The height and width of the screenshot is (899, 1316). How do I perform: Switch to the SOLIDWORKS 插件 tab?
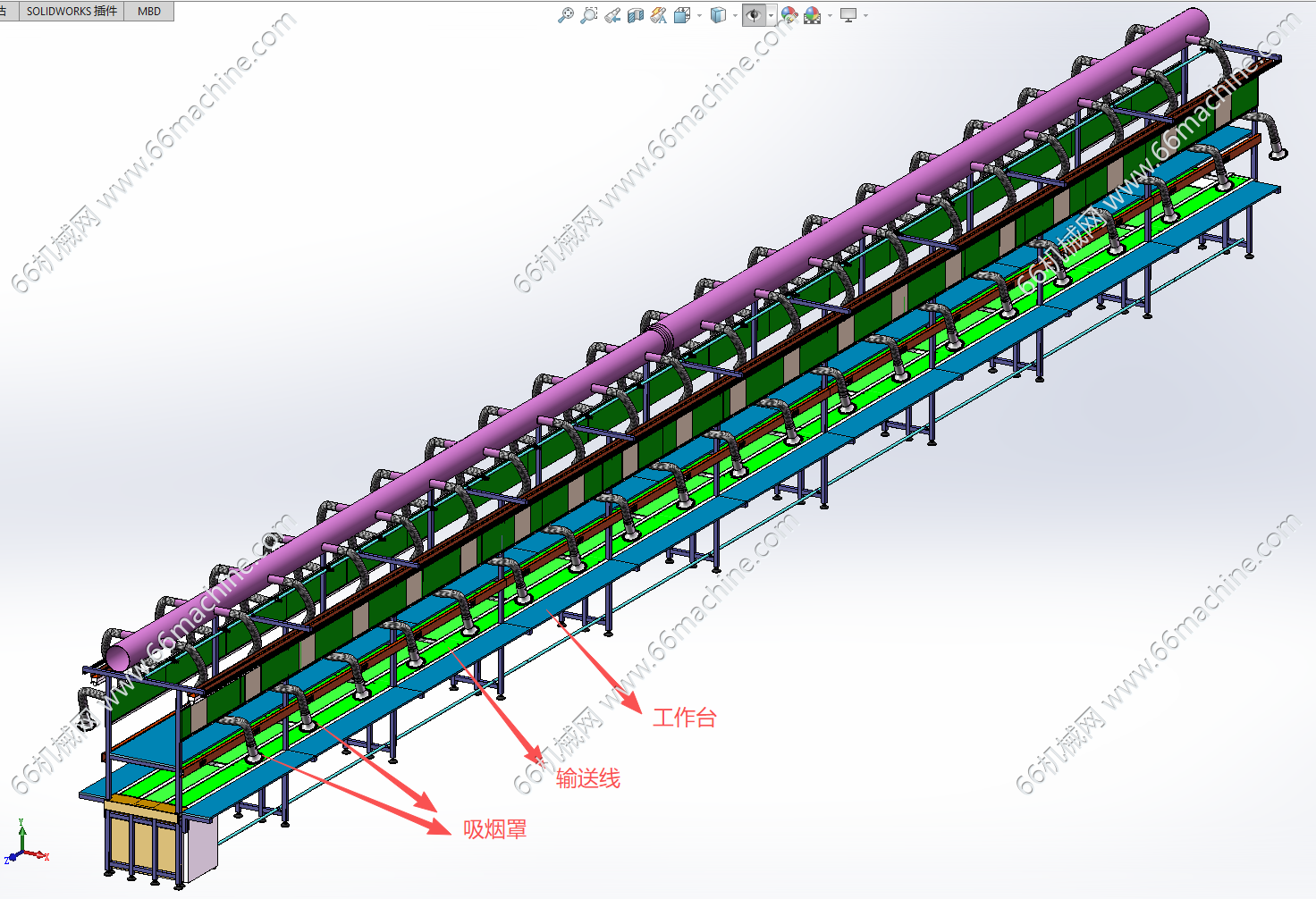pyautogui.click(x=72, y=11)
